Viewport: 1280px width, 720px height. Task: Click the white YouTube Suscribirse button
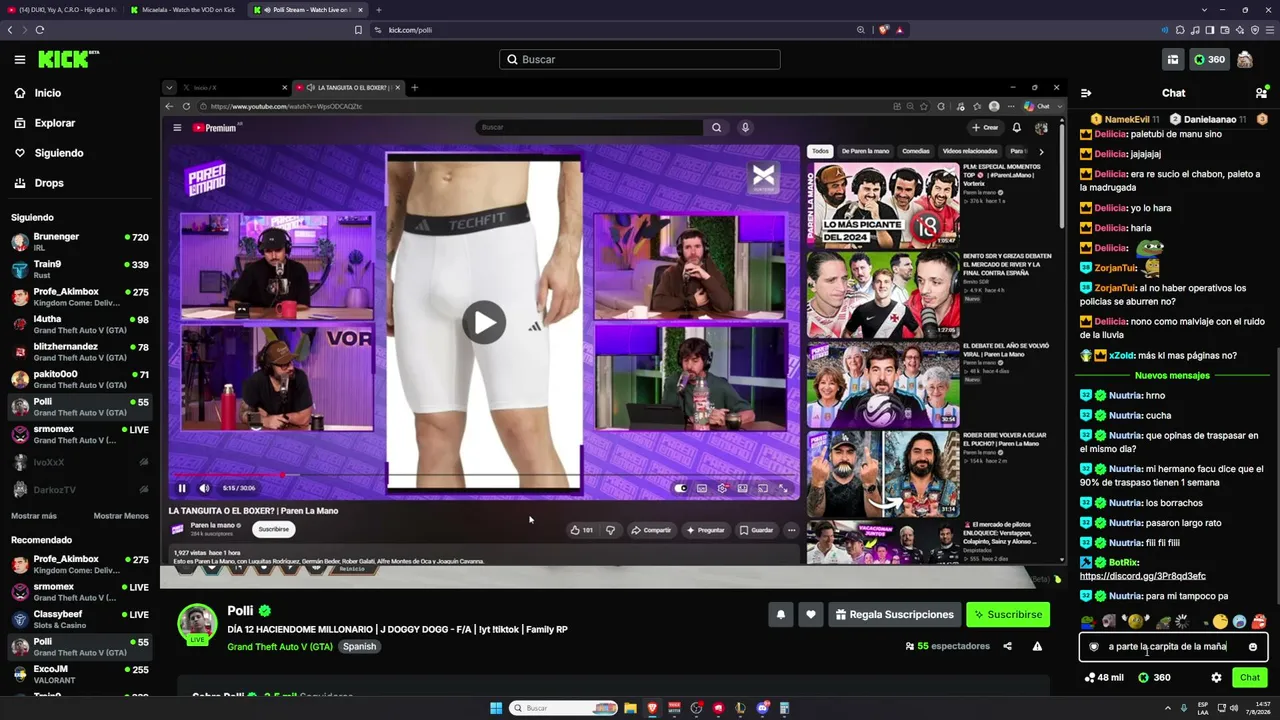click(x=273, y=529)
